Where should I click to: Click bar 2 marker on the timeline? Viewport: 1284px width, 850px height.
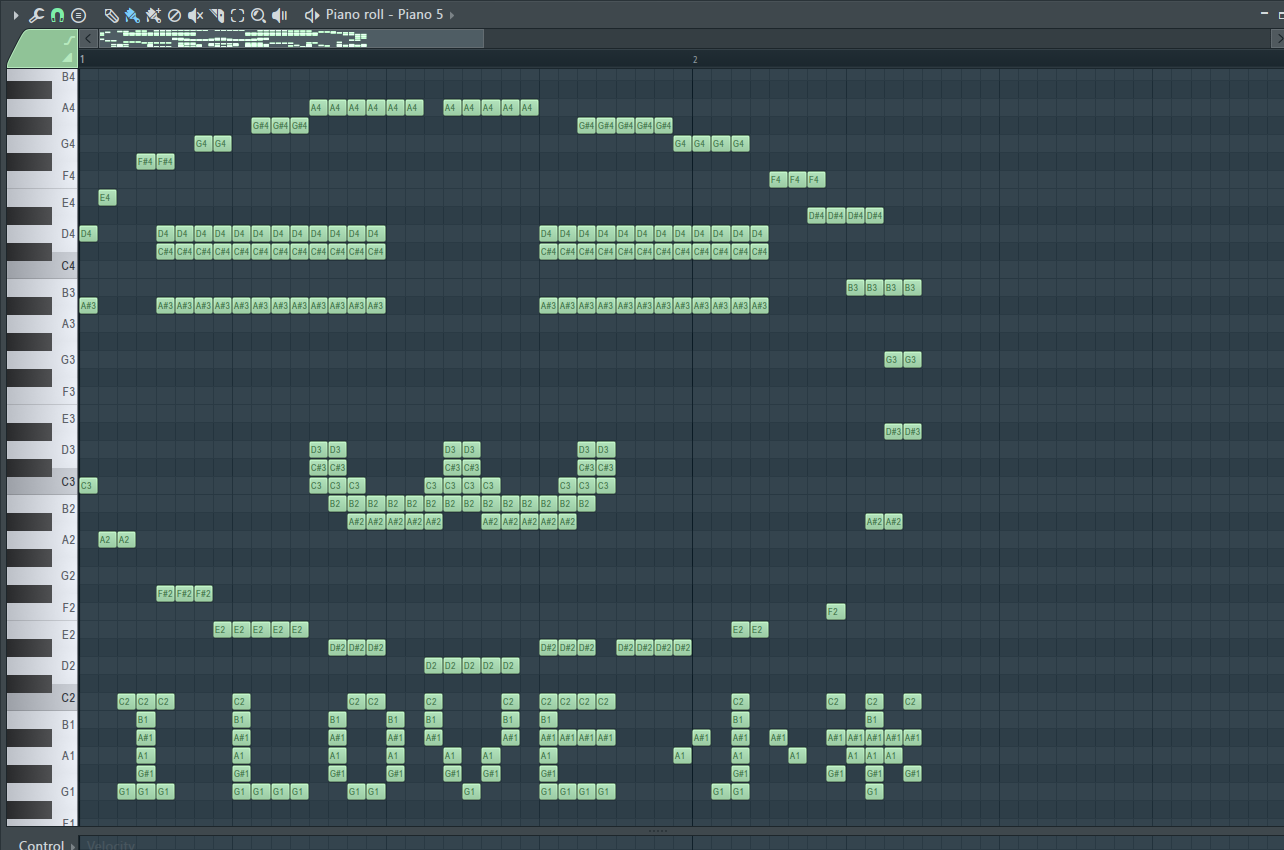(x=695, y=60)
